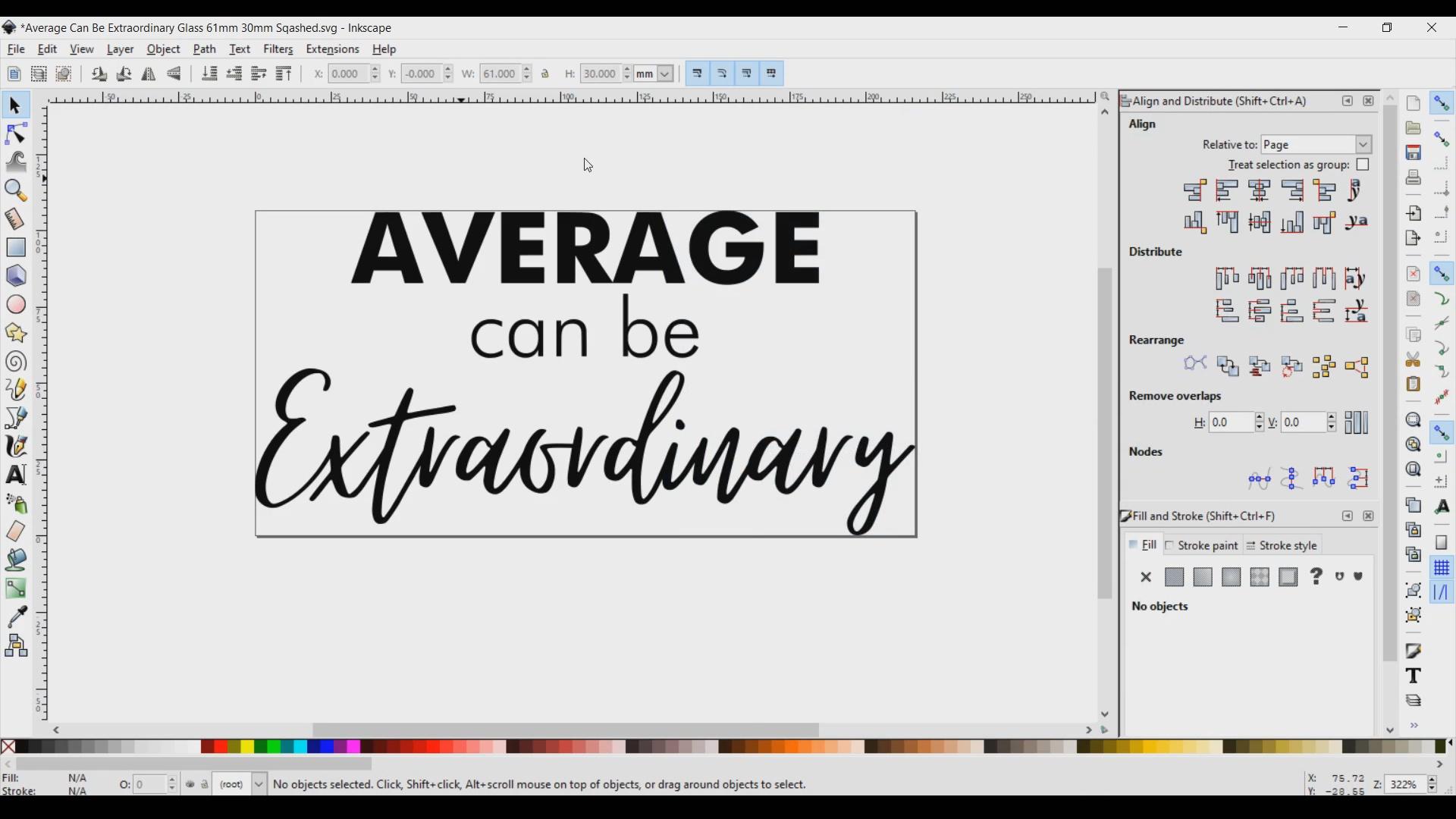
Task: Expand the root layer dropdown
Action: [x=259, y=785]
